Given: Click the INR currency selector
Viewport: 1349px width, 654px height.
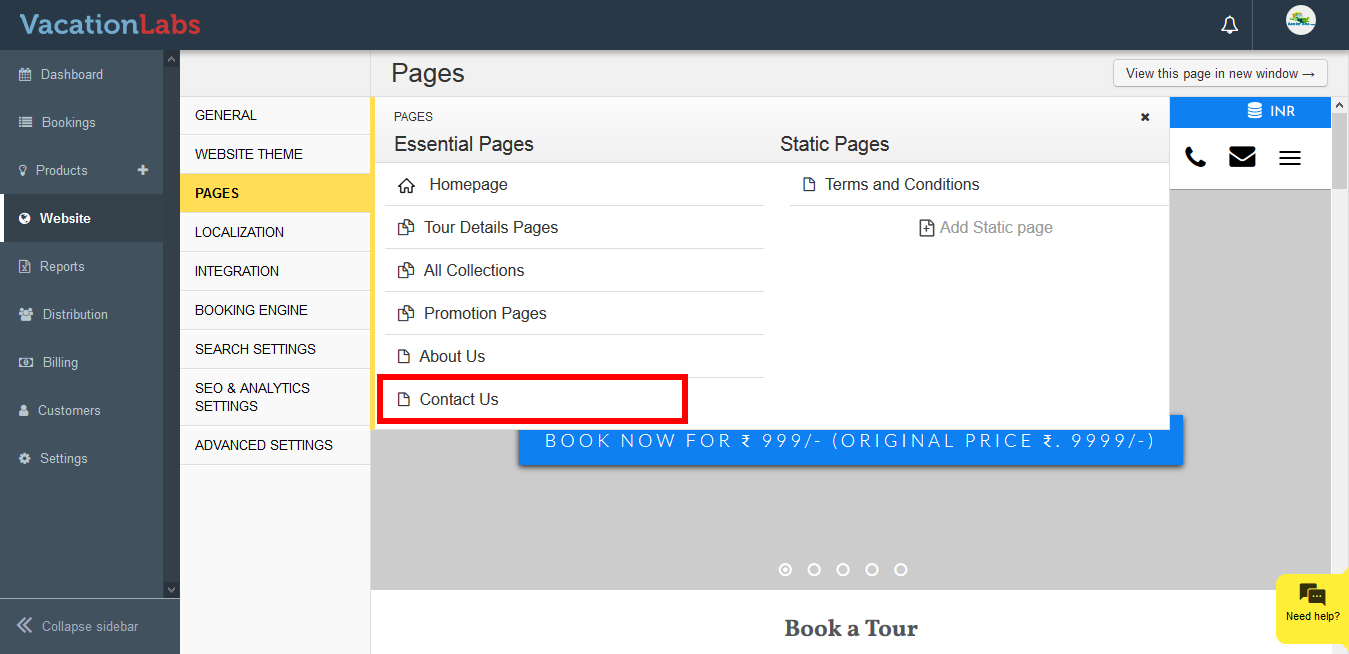Looking at the screenshot, I should click(x=1270, y=111).
